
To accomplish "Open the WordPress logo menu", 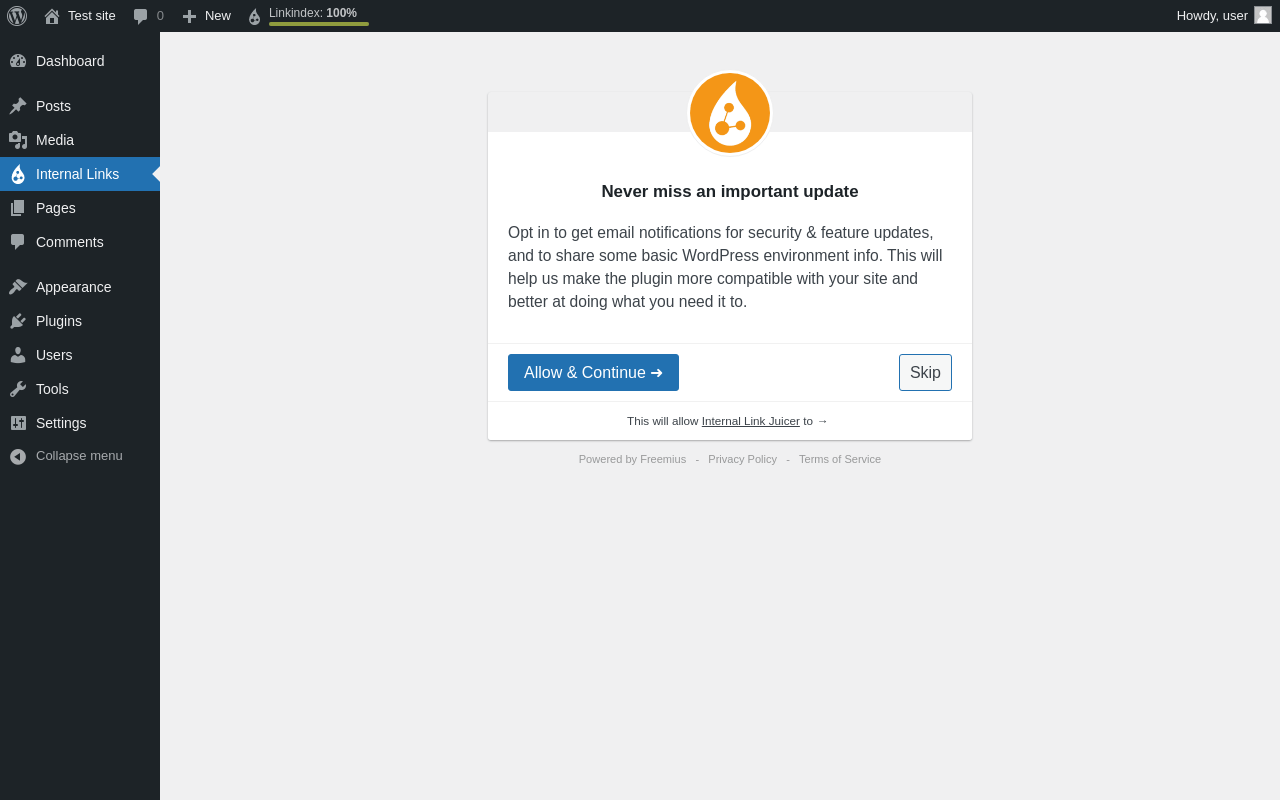I will 17,16.
